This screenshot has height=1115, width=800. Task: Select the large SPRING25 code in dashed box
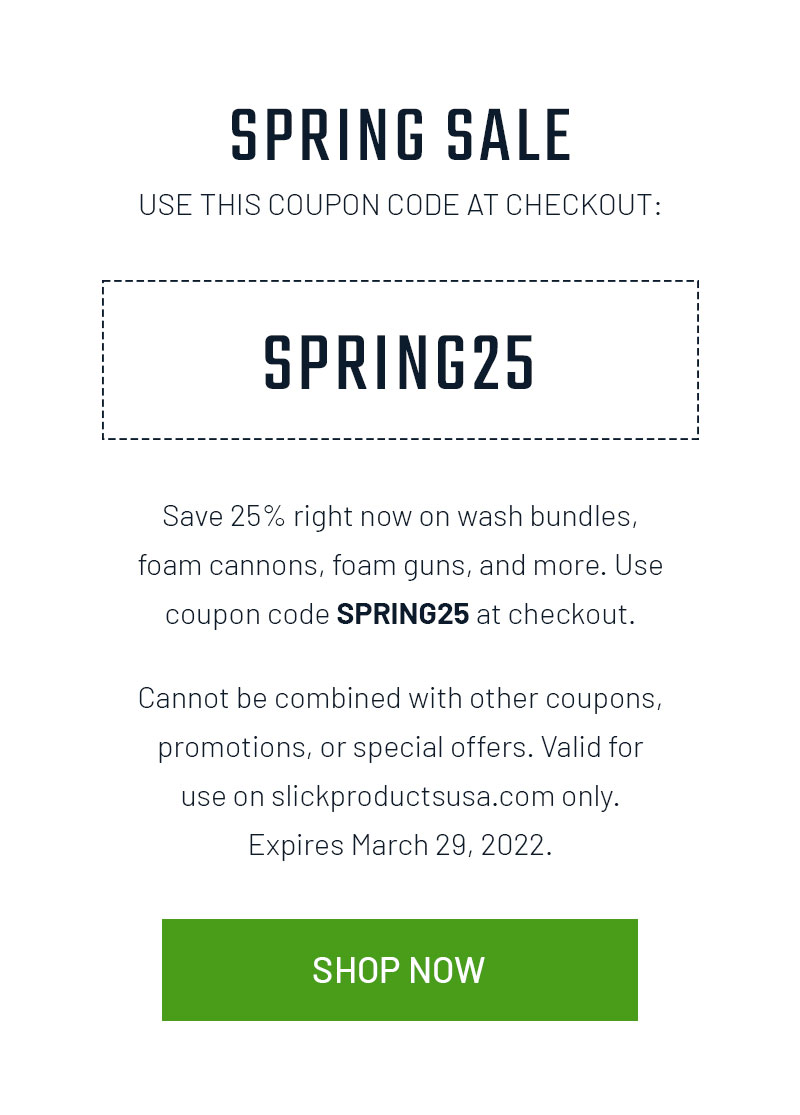pyautogui.click(x=399, y=362)
